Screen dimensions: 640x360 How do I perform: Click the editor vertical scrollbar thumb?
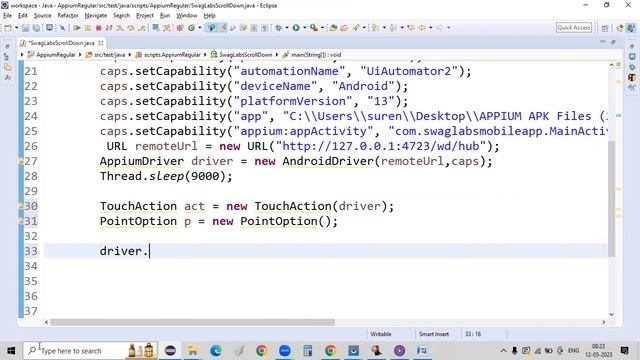click(611, 198)
